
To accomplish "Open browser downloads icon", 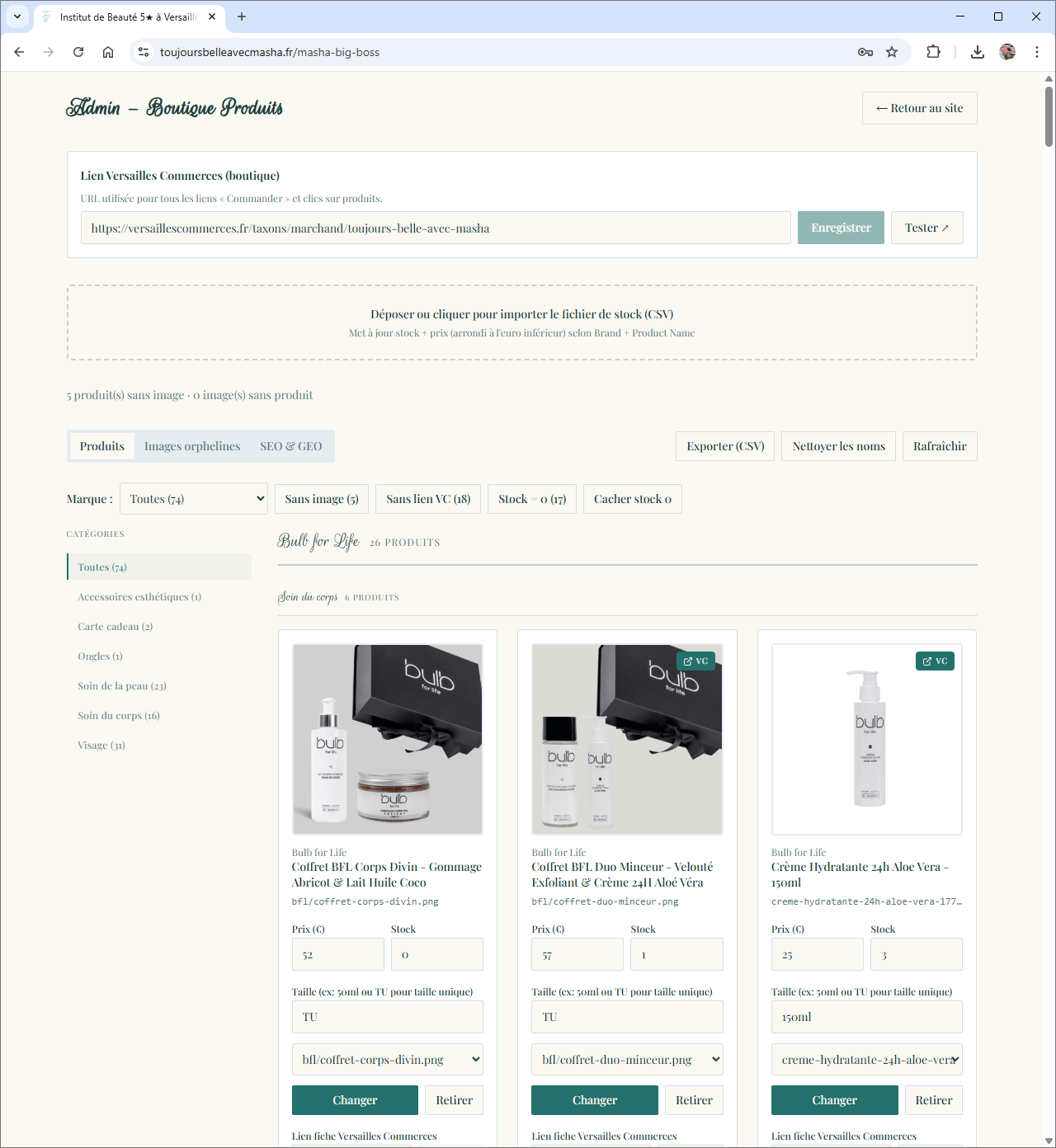I will click(x=978, y=52).
